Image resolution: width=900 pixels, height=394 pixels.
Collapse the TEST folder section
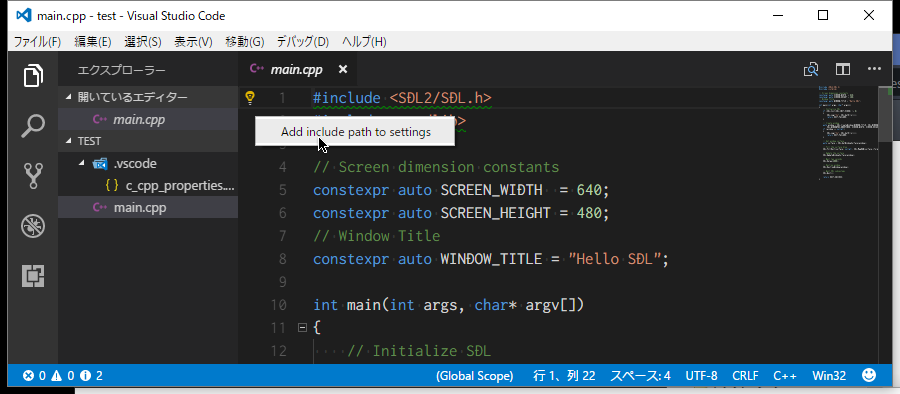point(69,141)
